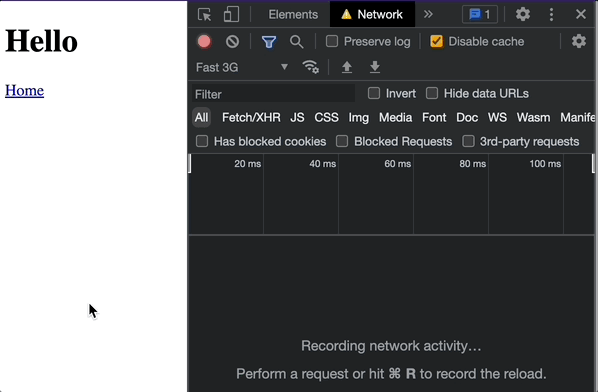Open DevTools settings gear

coord(523,14)
